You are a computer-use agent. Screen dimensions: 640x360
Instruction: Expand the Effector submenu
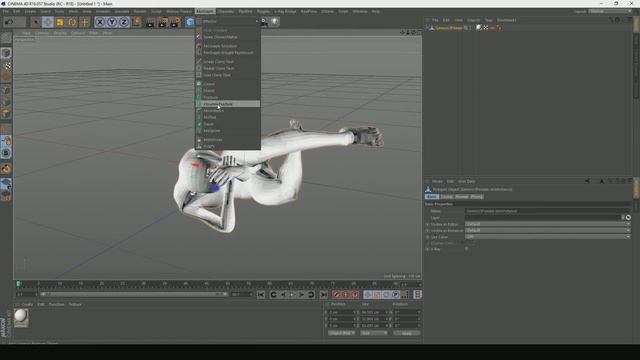[x=228, y=21]
